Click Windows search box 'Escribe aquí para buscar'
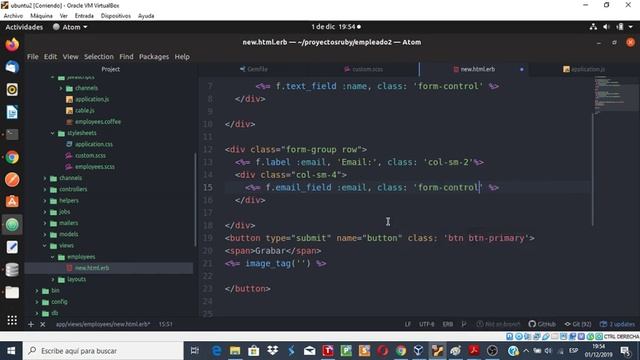This screenshot has height=360, width=640. tap(103, 351)
